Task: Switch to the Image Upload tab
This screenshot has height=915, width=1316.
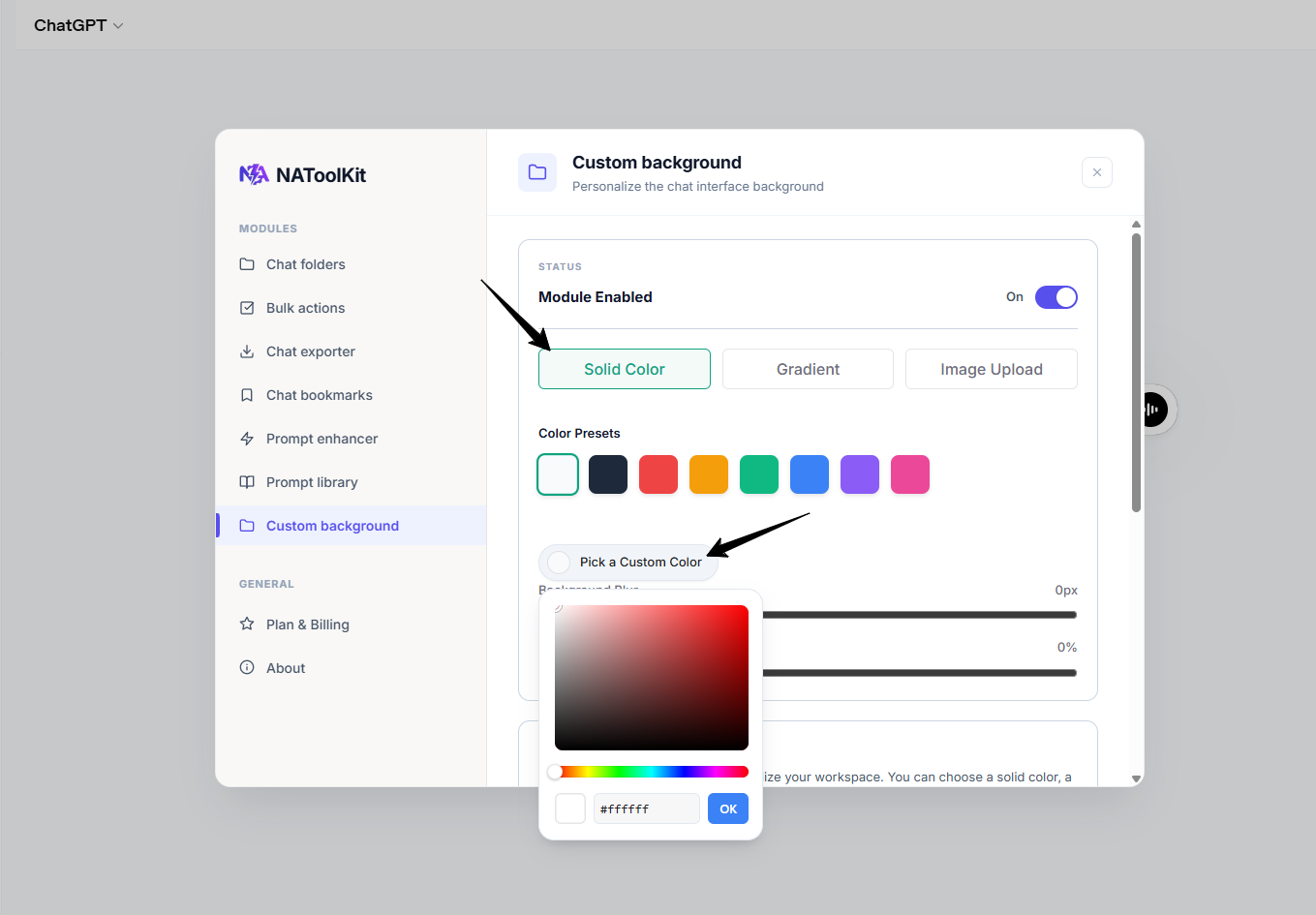Action: [992, 369]
